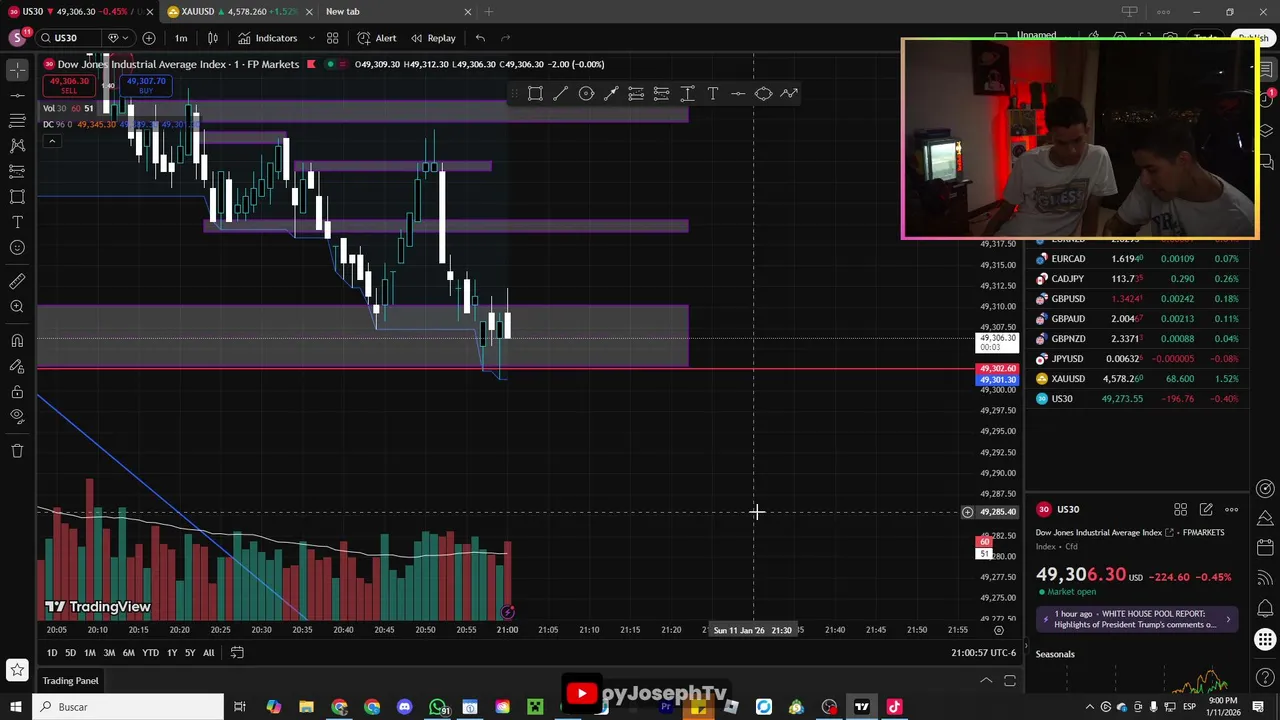Click the Indicators button

click(267, 38)
